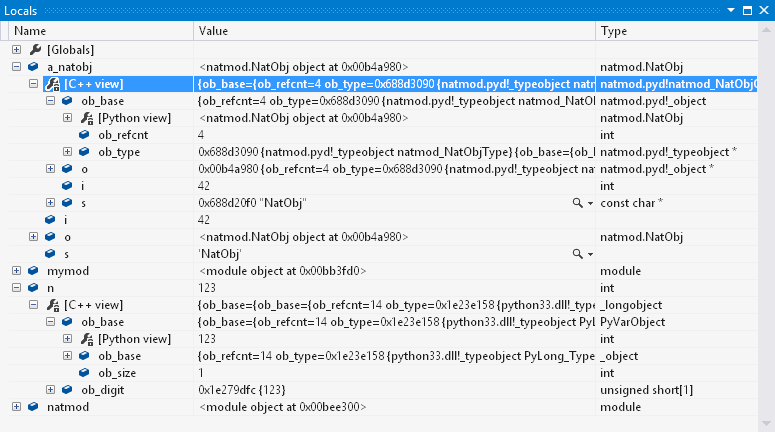Click the magnifier icon in the 'NatObj' Python string row

click(577, 254)
